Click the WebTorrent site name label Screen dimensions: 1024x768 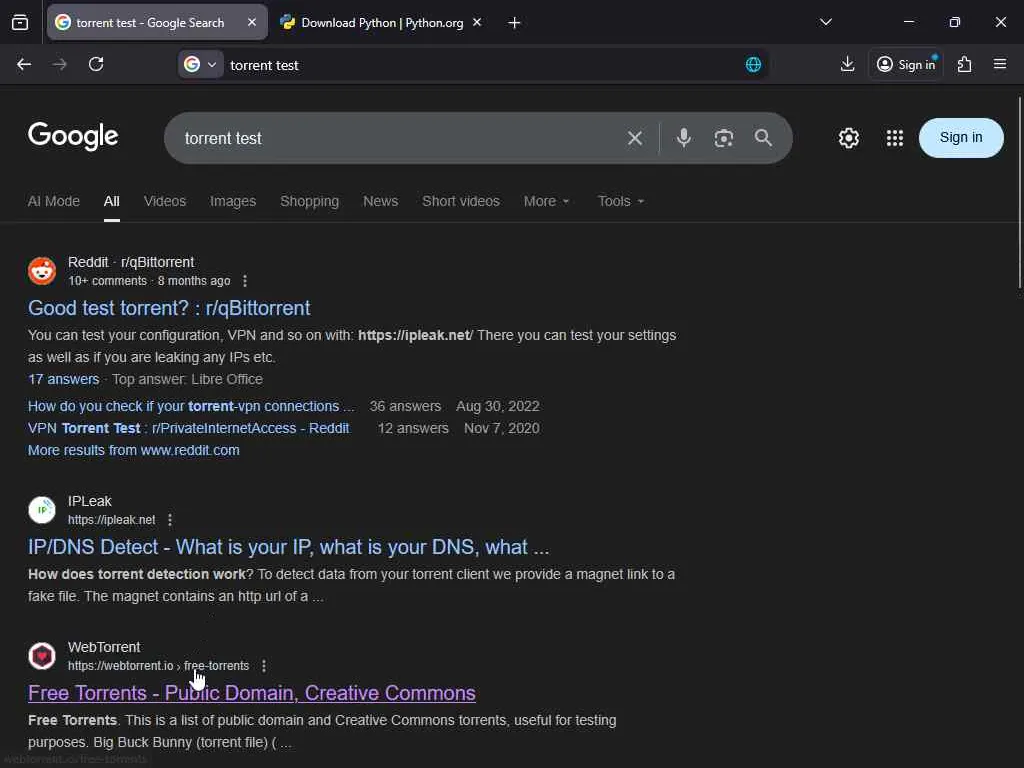104,647
